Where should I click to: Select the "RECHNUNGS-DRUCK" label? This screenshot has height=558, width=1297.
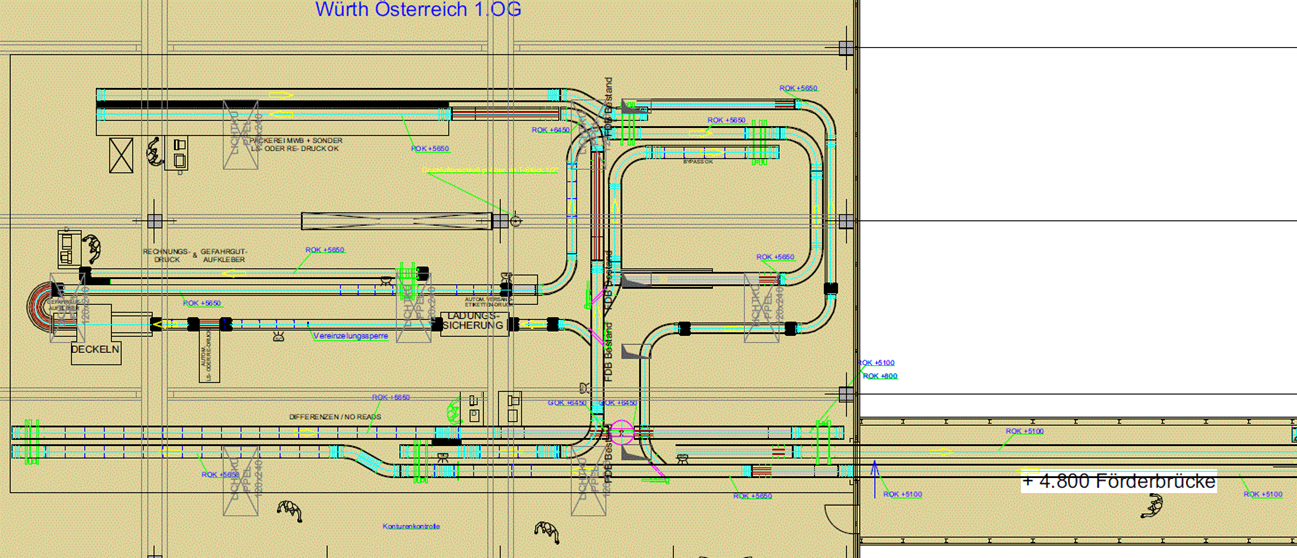[x=165, y=255]
